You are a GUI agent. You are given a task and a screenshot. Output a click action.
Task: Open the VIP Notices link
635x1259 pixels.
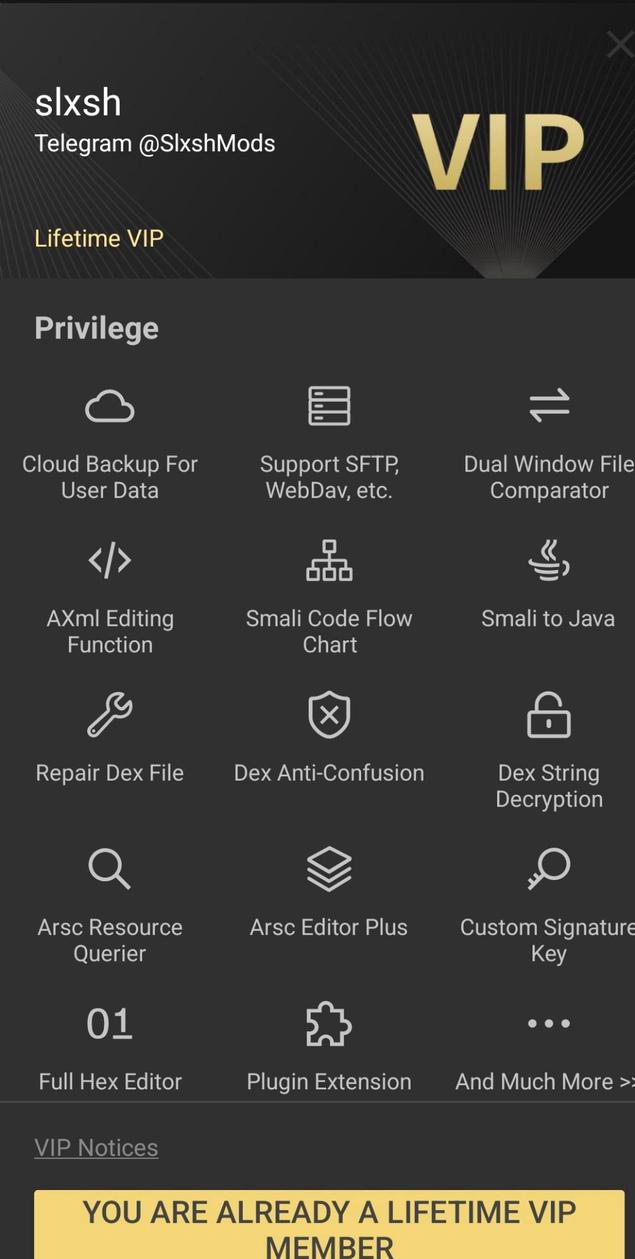point(96,1147)
